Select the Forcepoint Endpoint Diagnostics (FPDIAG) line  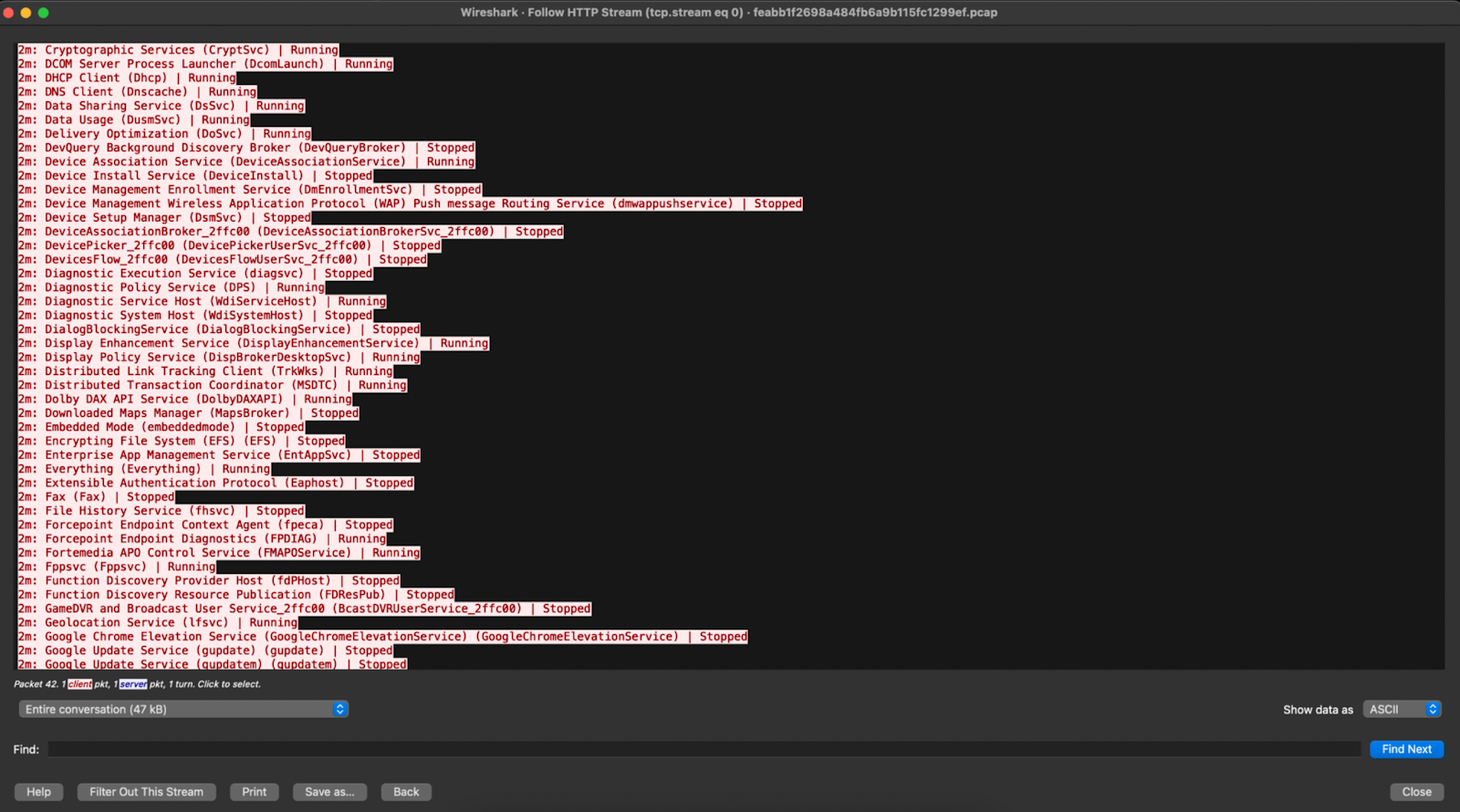(x=203, y=539)
